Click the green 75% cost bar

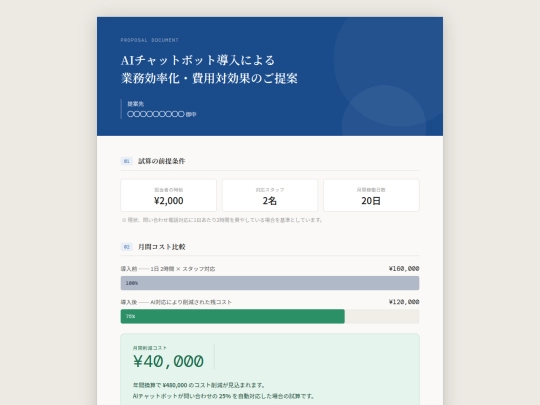[x=232, y=316]
